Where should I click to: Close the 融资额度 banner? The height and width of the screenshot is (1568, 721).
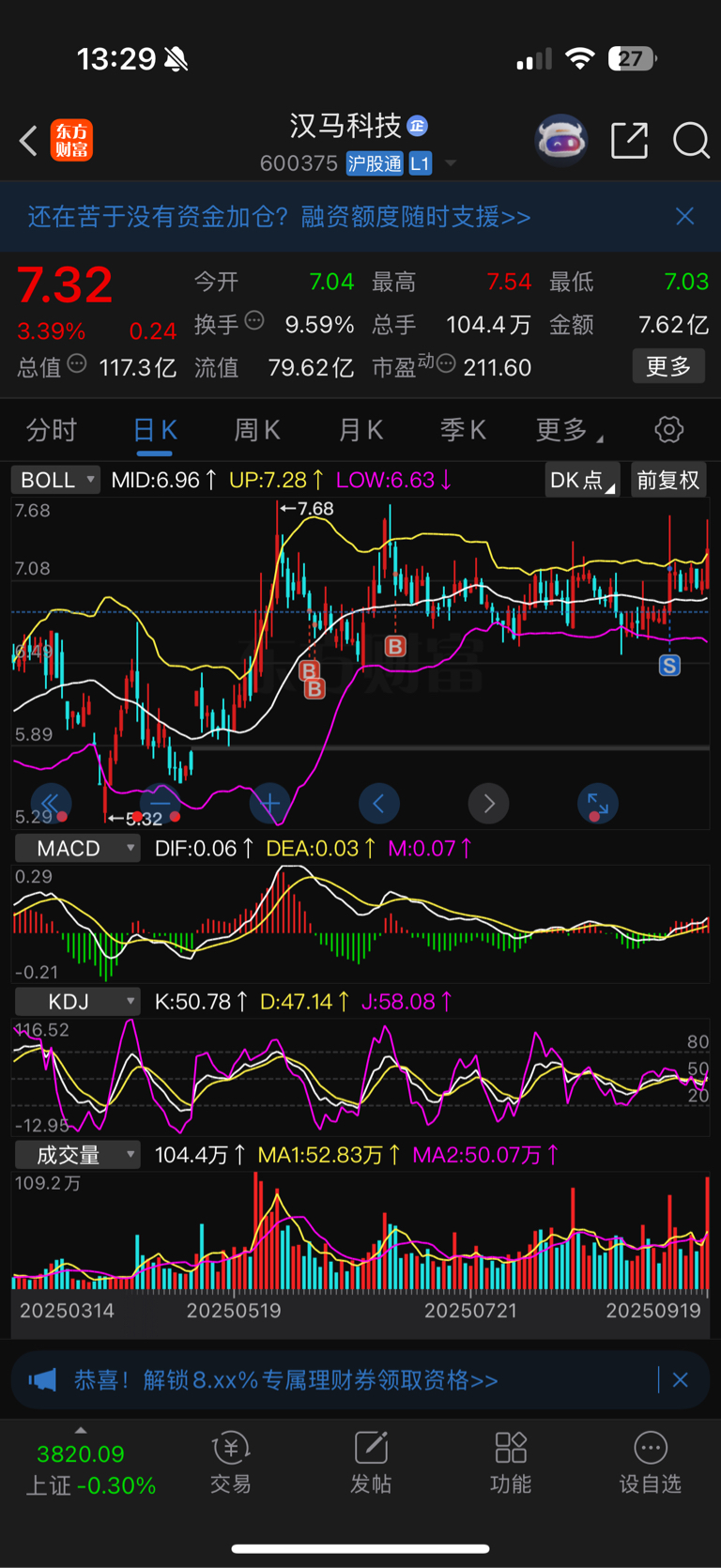click(685, 217)
